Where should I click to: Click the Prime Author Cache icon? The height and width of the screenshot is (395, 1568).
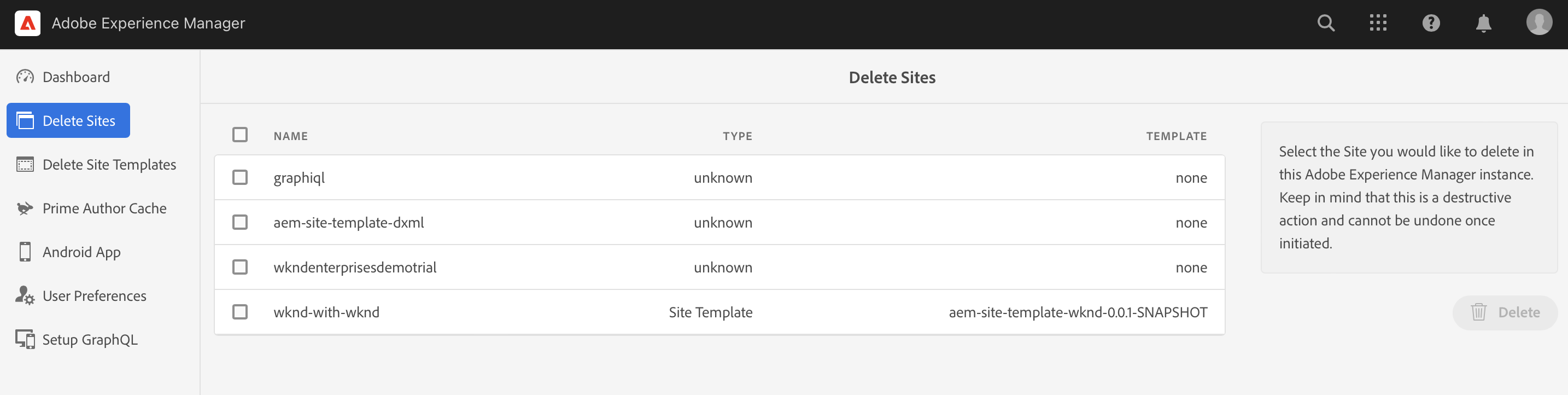pos(25,208)
